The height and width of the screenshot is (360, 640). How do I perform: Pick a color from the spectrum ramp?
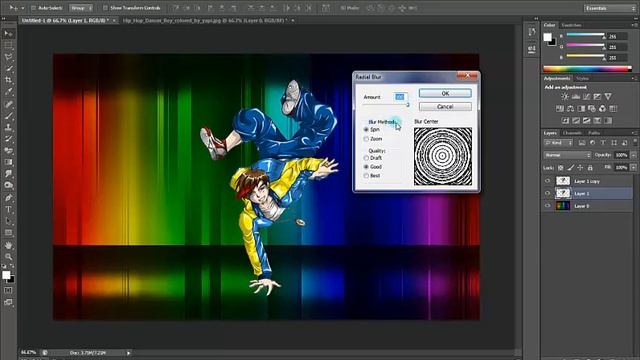click(x=587, y=69)
